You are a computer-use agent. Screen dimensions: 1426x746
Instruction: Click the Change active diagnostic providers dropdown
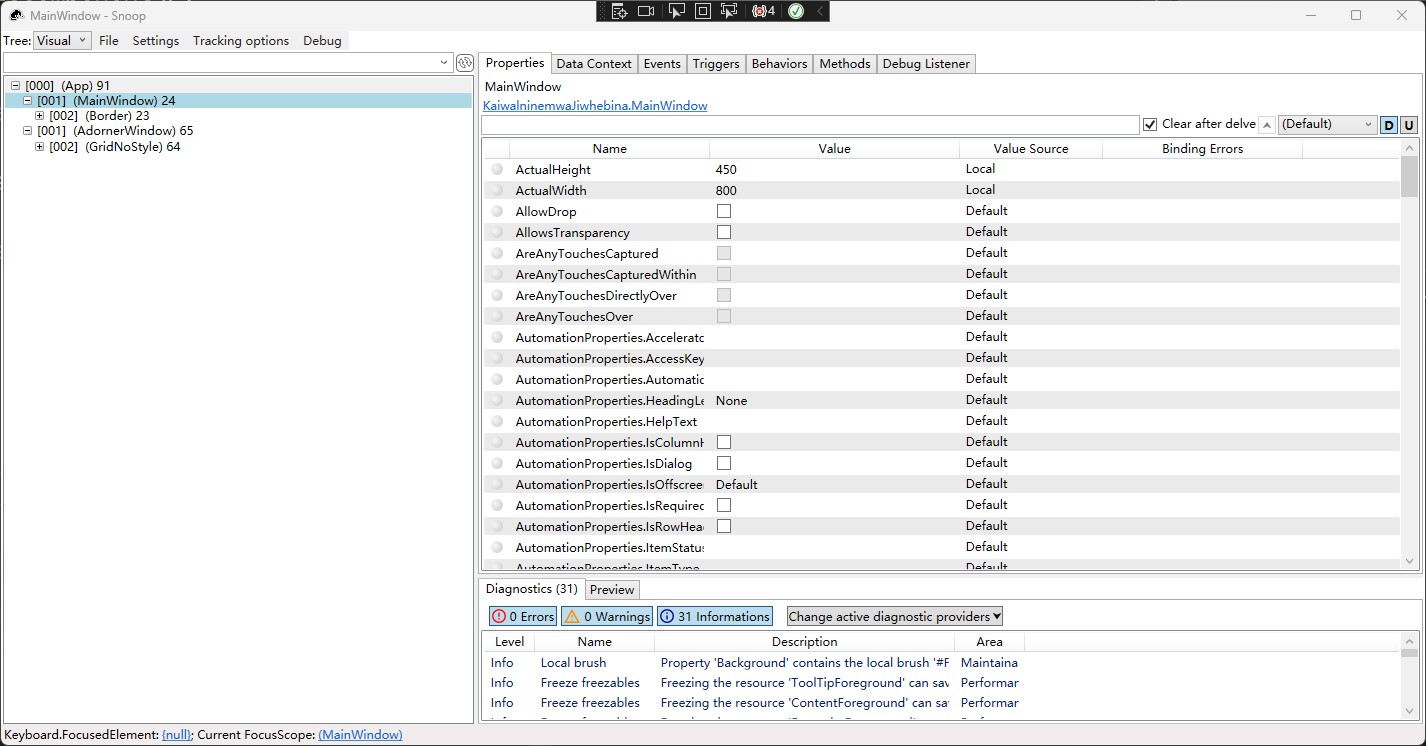[893, 616]
